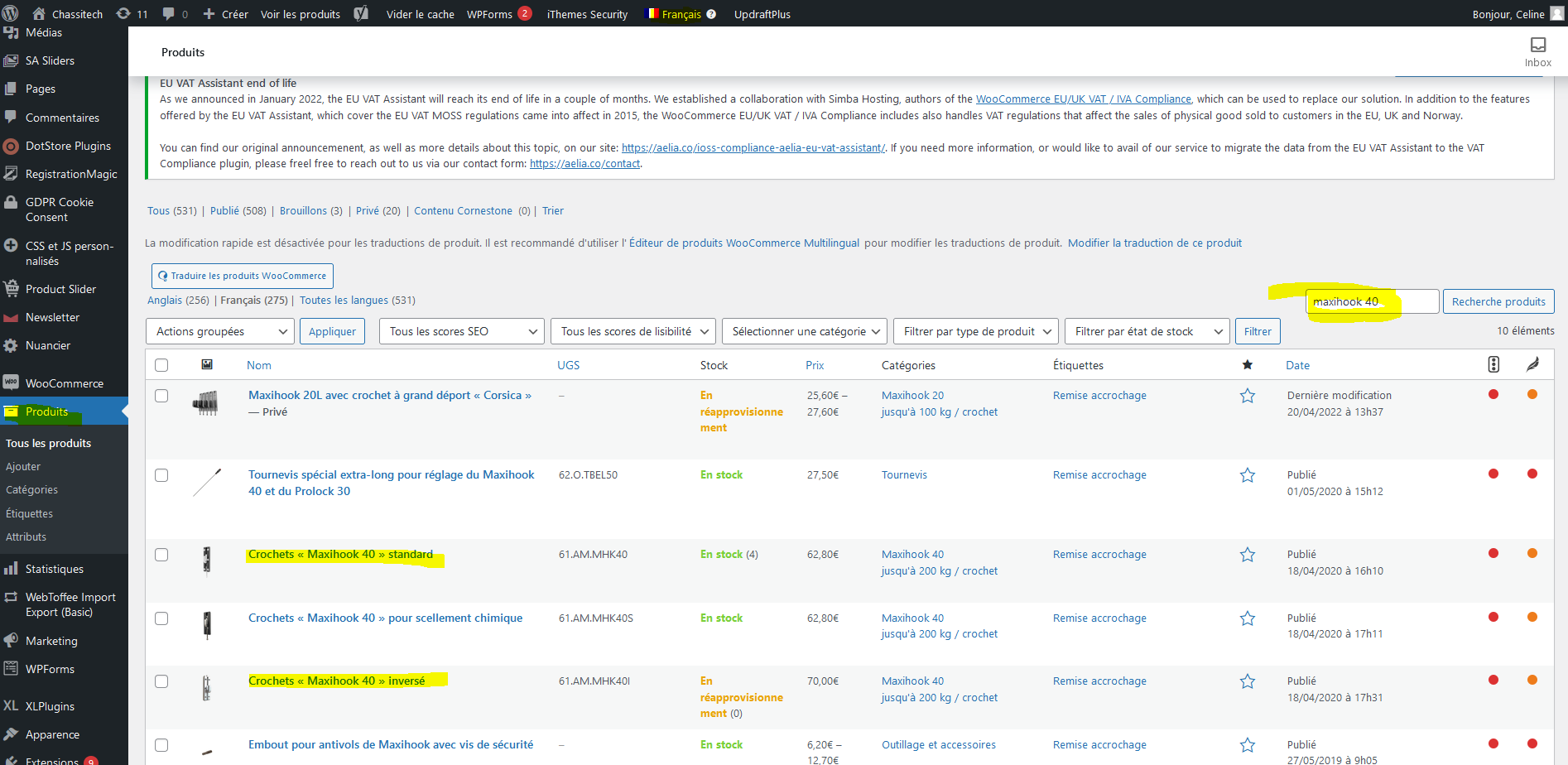
Task: Open Catégories submenu under Produits
Action: (31, 490)
